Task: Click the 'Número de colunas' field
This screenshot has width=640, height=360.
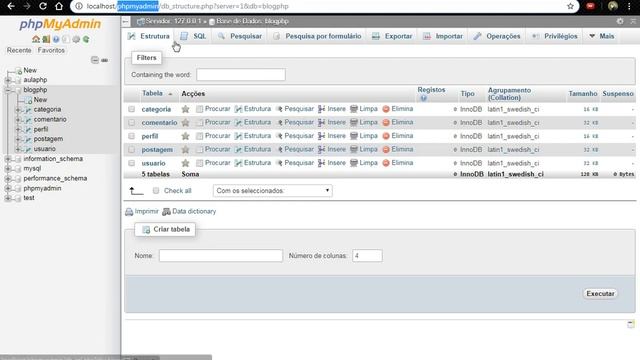Action: click(x=367, y=256)
